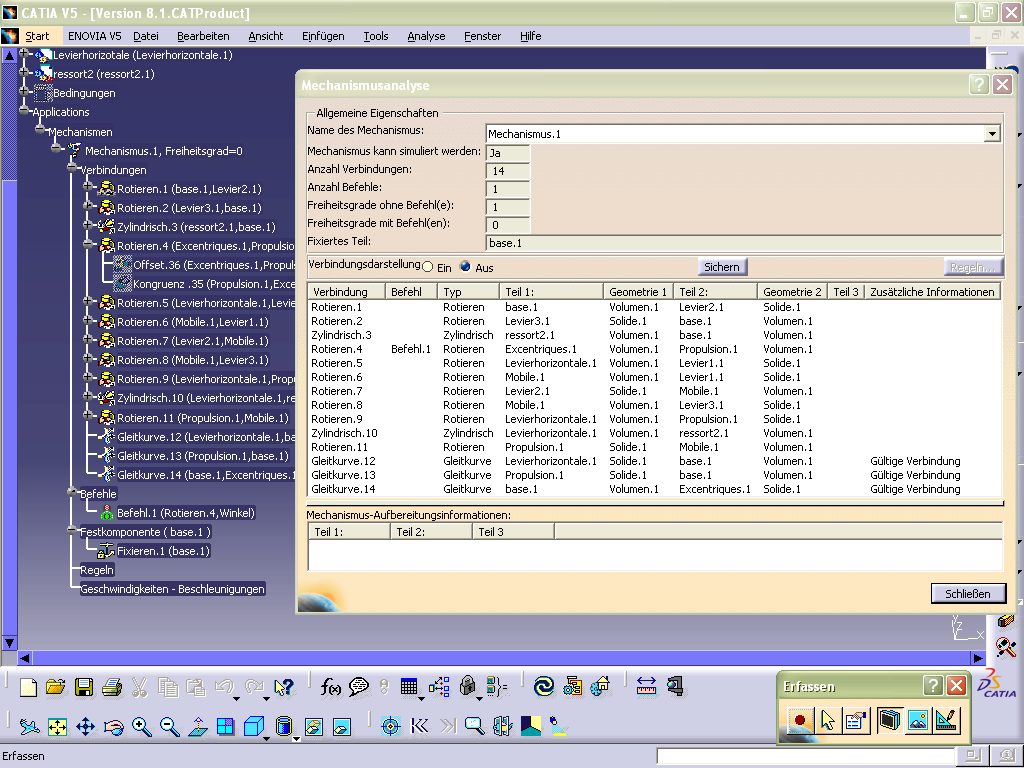The image size is (1024, 768).
Task: Choose the select-mode arrow in Erfassen toolbar
Action: coord(827,720)
